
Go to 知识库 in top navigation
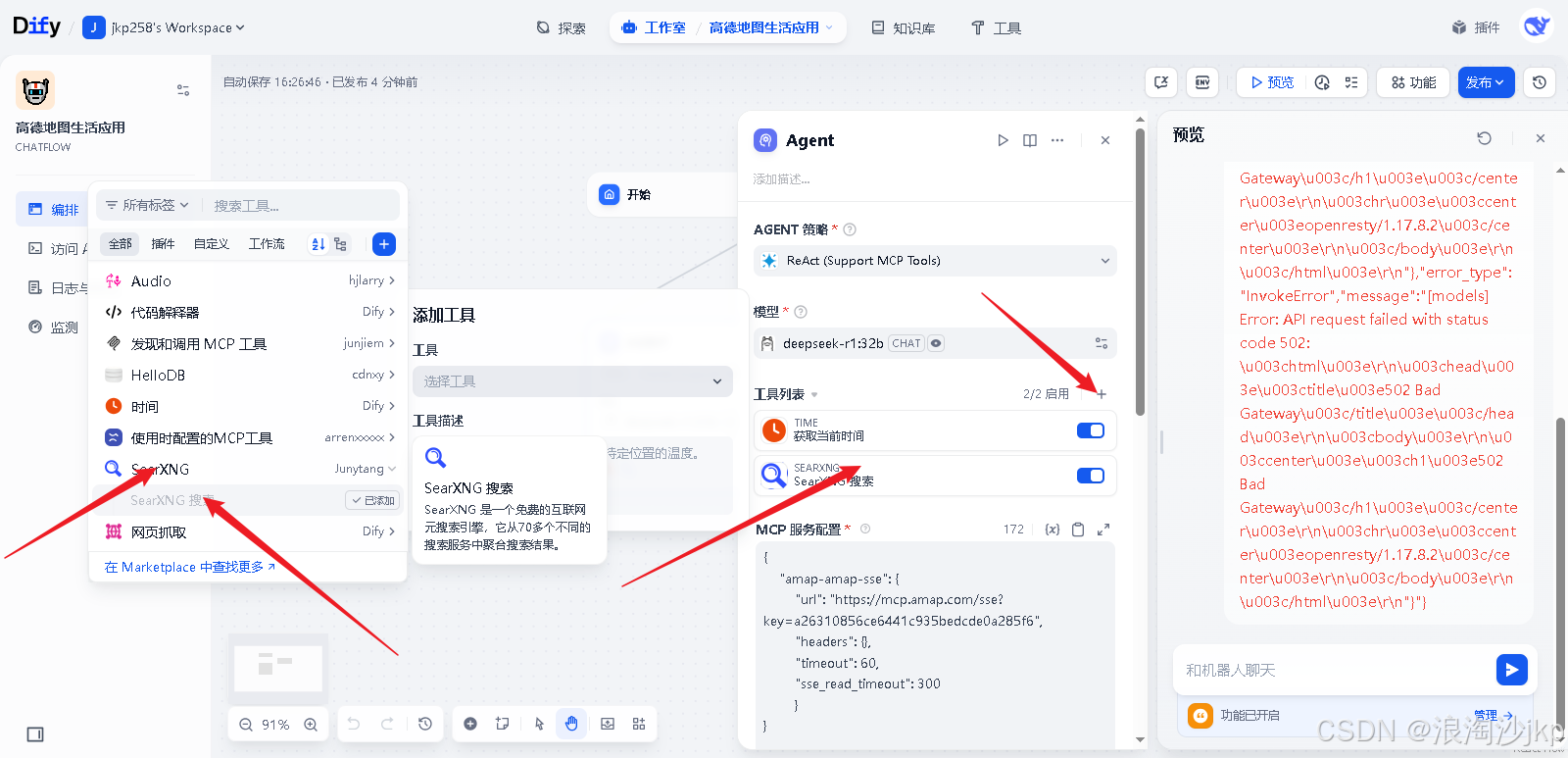(x=904, y=27)
